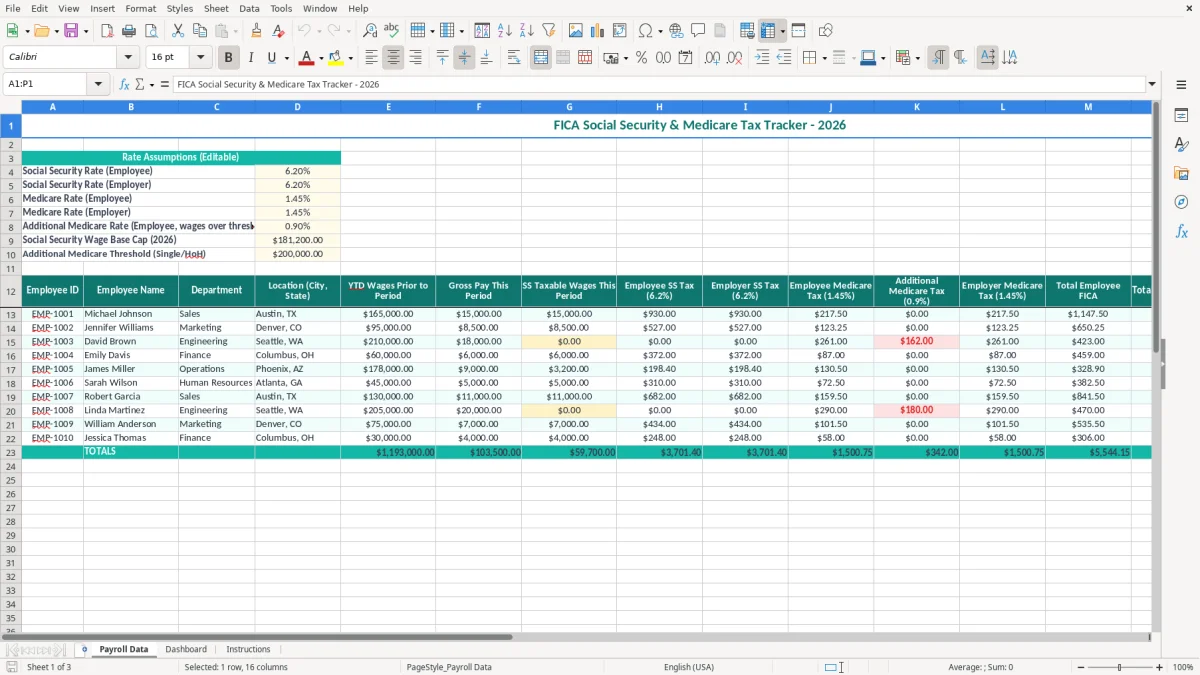Toggle Underline formatting

271,58
